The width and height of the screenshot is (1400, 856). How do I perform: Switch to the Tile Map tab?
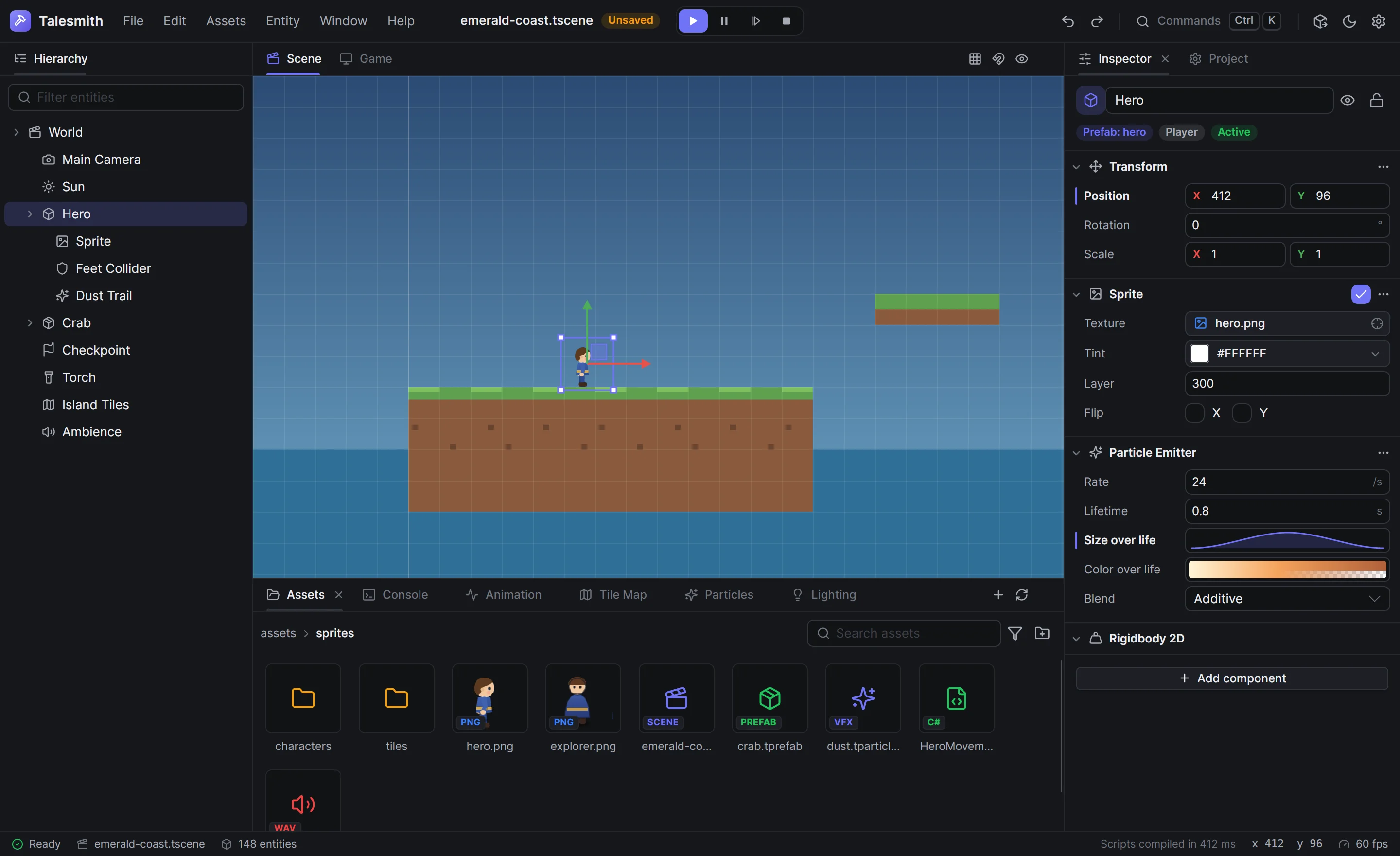[612, 594]
